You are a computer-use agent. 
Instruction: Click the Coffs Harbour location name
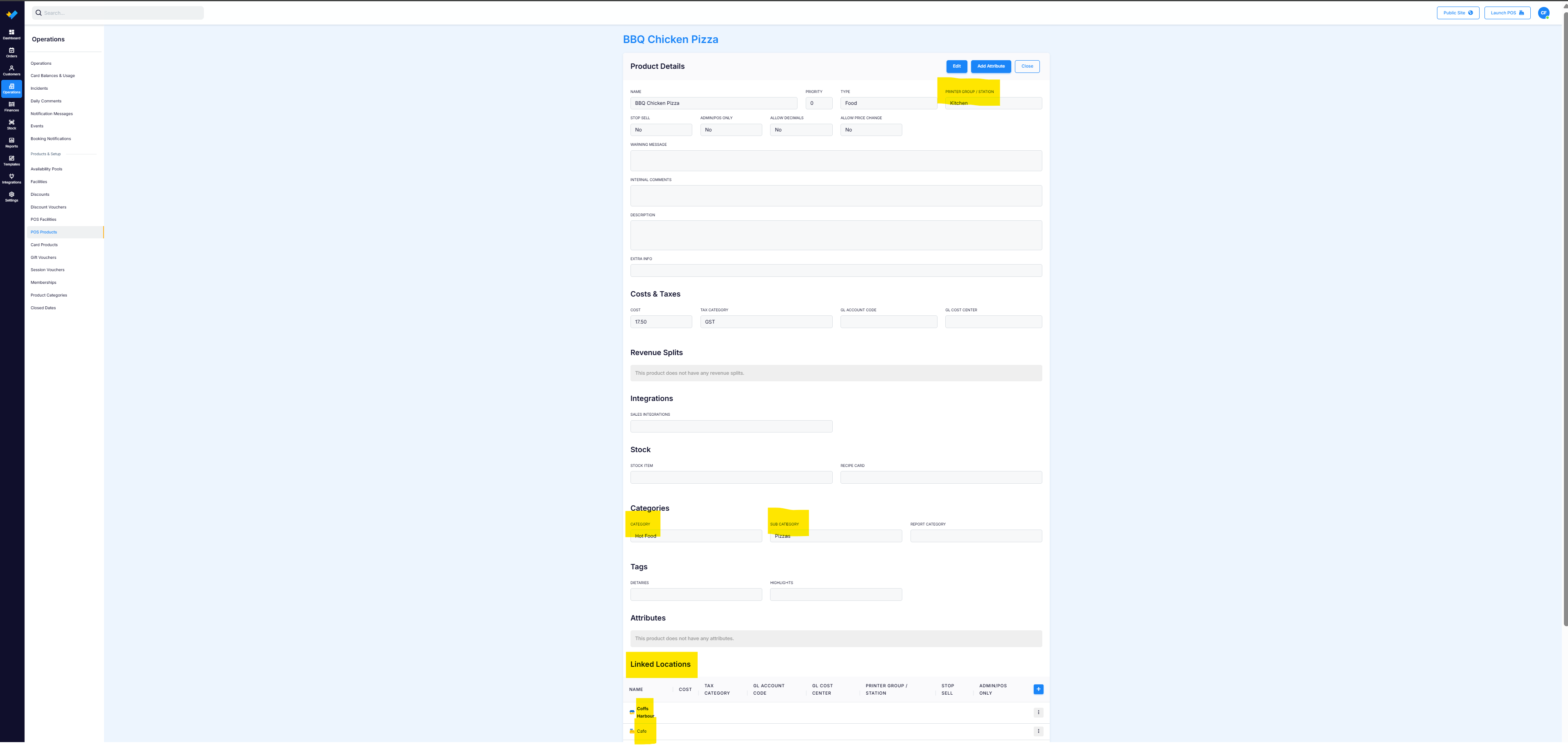[x=645, y=713]
